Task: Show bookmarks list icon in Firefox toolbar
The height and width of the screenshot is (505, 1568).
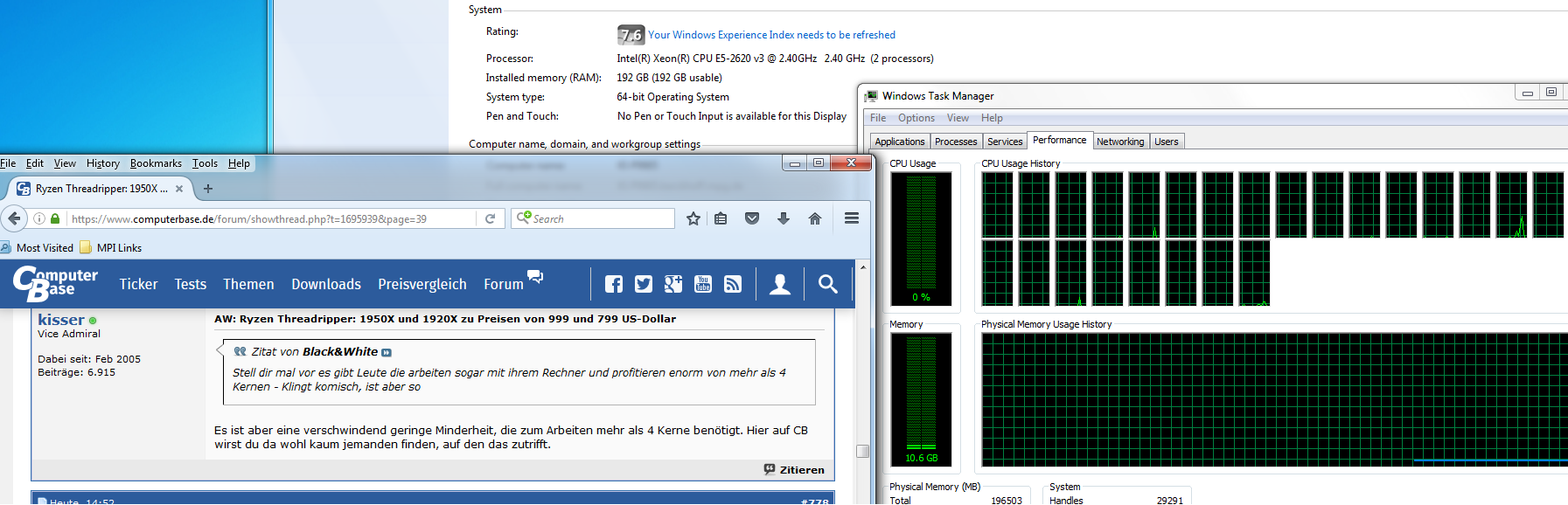Action: tap(721, 218)
